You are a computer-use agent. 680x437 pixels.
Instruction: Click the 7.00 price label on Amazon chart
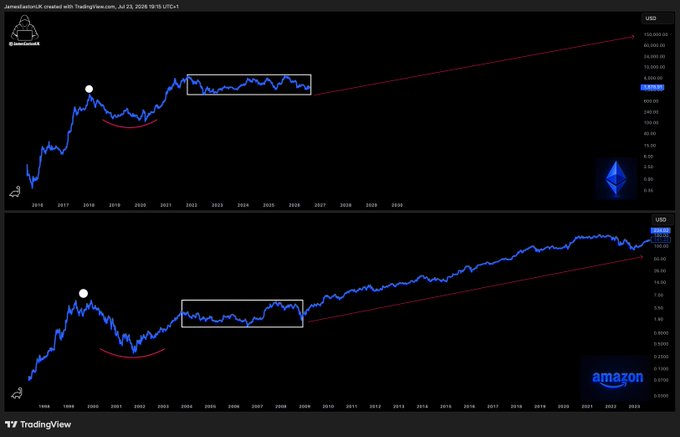pos(660,295)
